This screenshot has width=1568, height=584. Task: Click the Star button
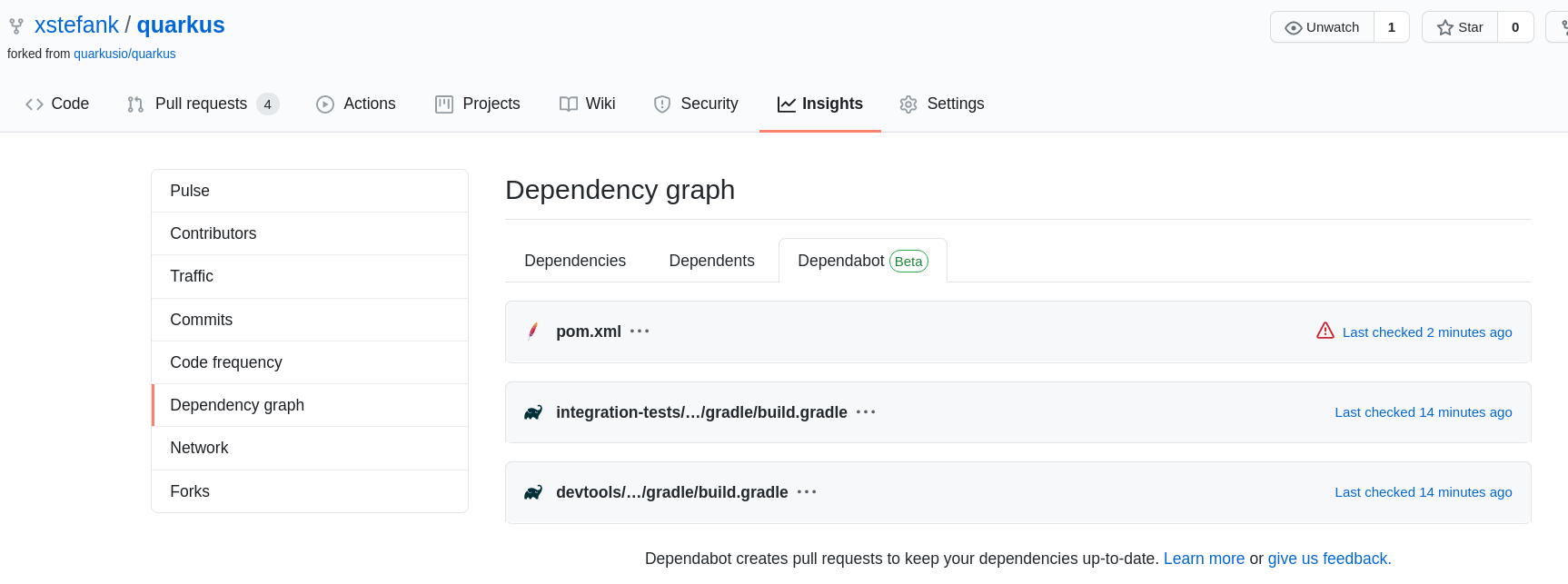1460,27
